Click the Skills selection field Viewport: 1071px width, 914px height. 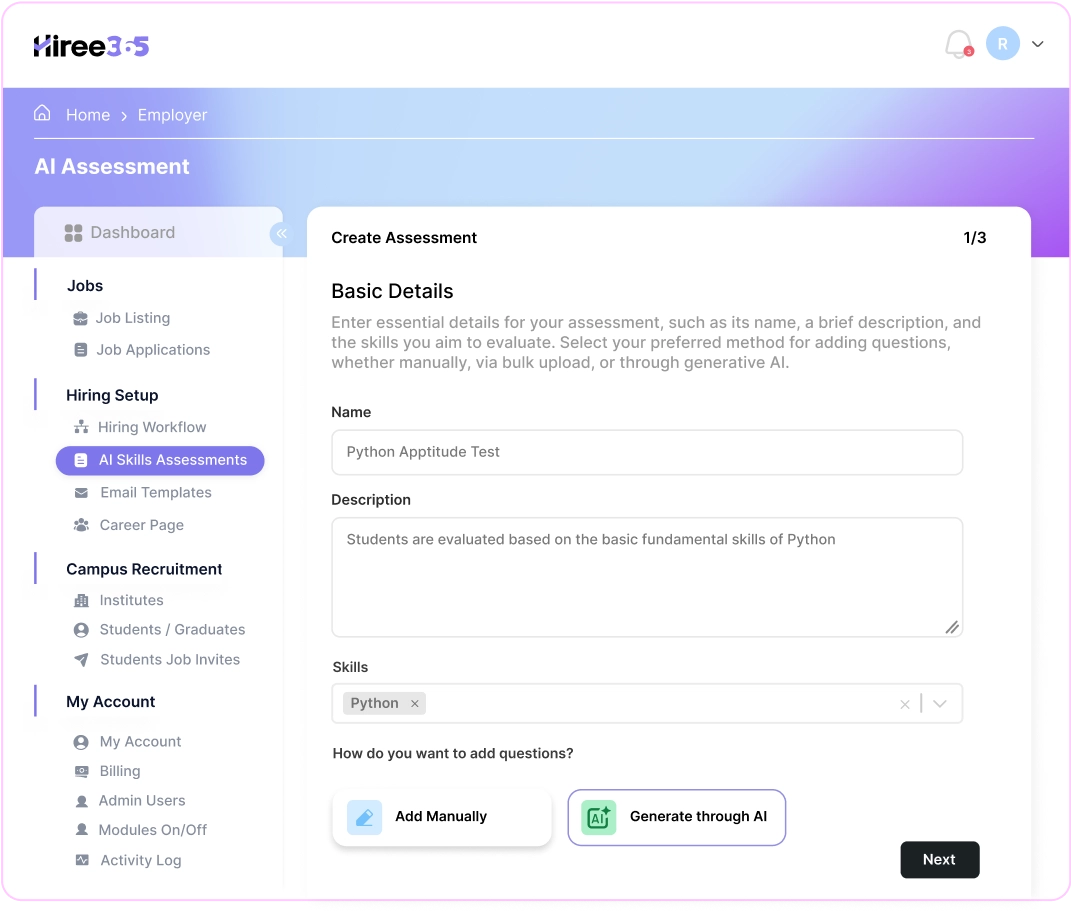point(647,704)
